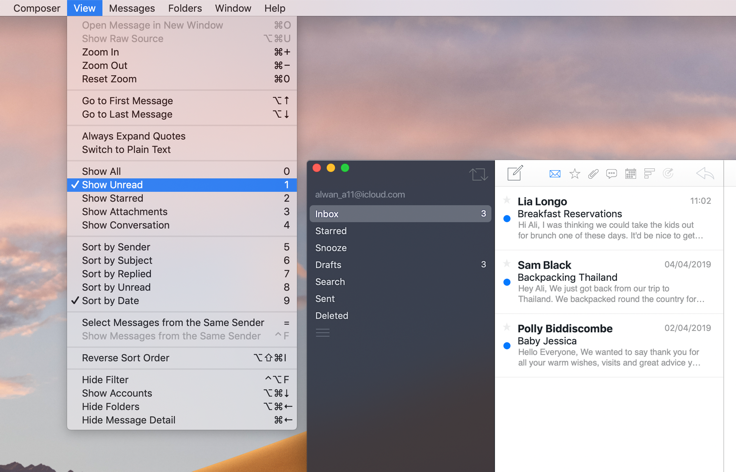Open the Composer menu

click(37, 8)
